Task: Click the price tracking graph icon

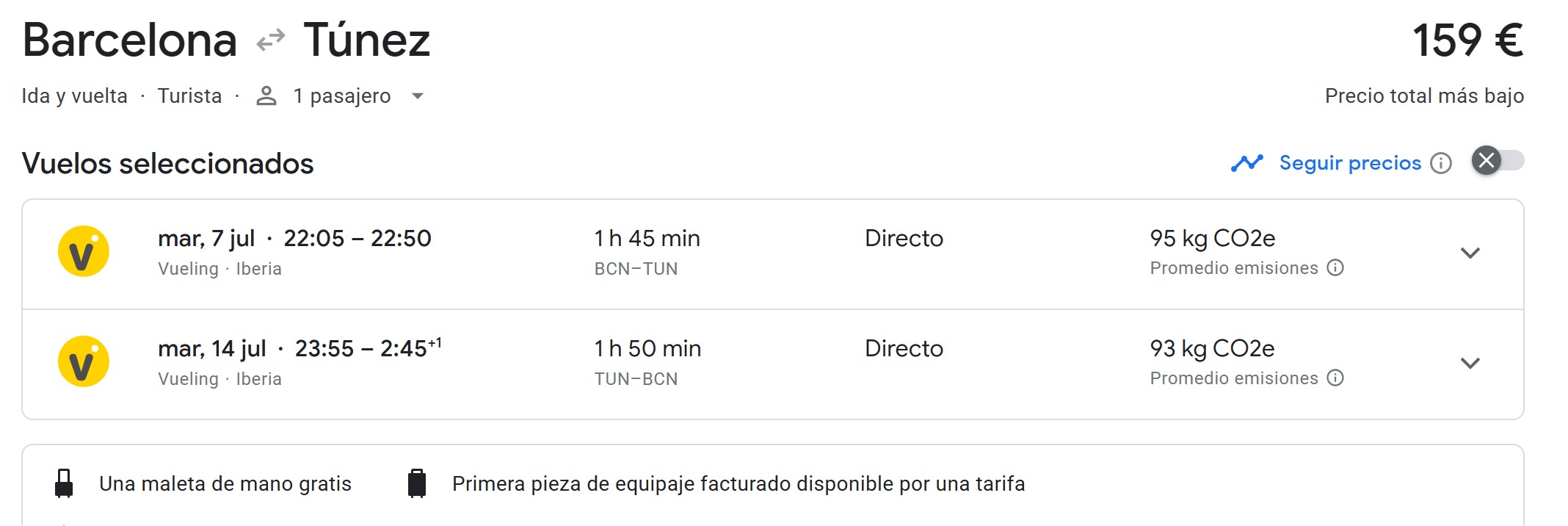Action: point(1246,162)
